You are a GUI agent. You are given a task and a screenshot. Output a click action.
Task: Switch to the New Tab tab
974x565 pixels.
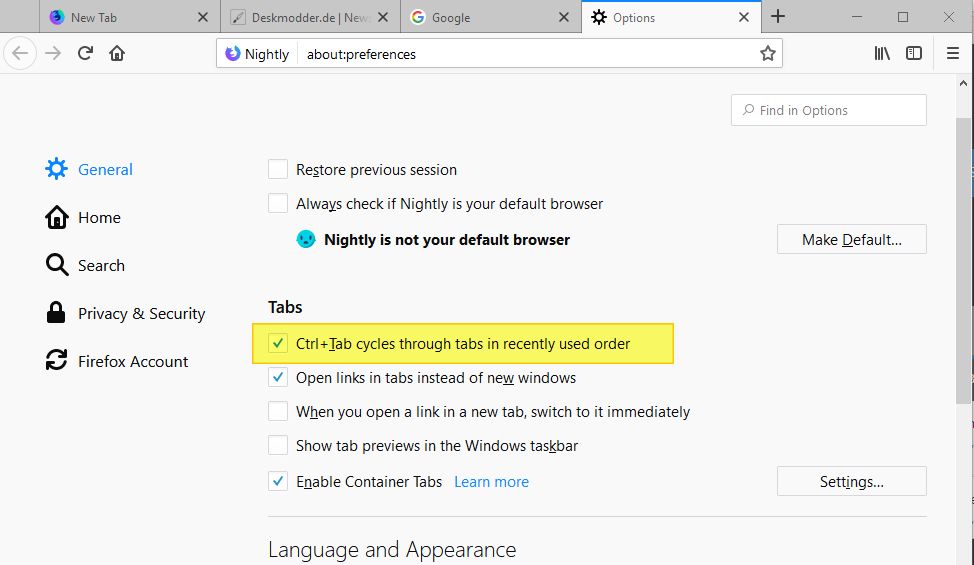(x=130, y=17)
